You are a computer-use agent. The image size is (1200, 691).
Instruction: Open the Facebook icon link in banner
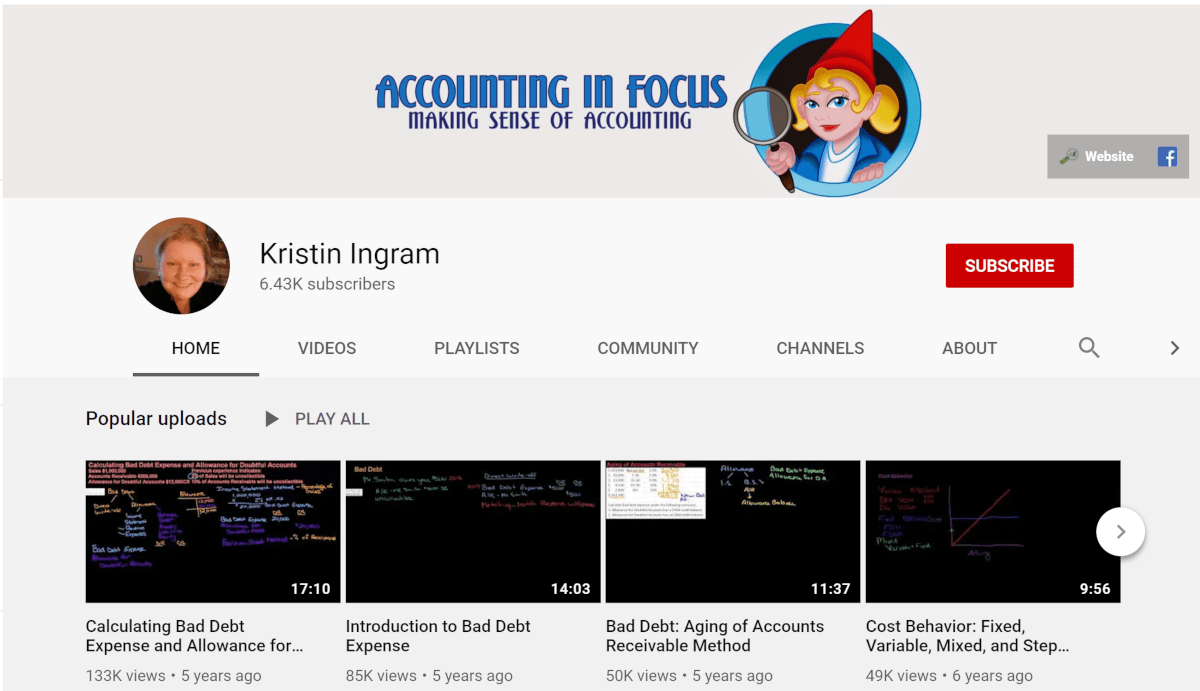pos(1166,157)
